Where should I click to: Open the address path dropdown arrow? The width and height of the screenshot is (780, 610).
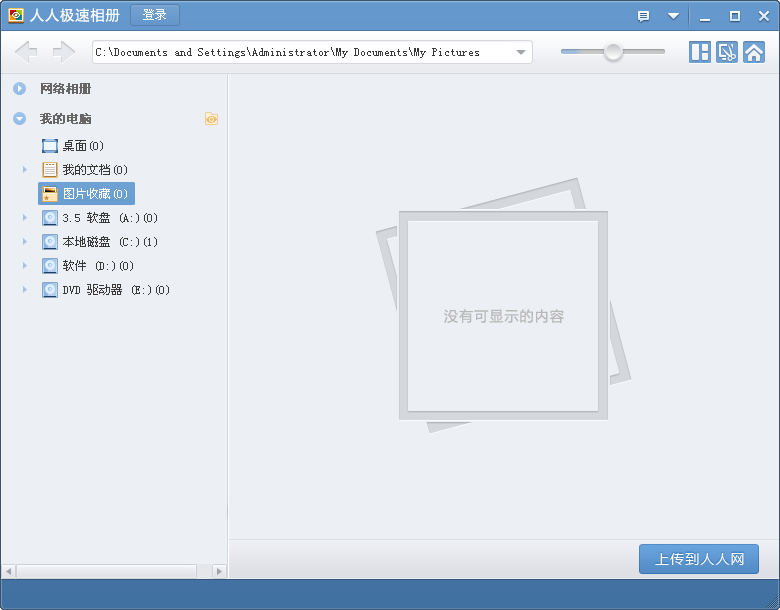tap(521, 52)
